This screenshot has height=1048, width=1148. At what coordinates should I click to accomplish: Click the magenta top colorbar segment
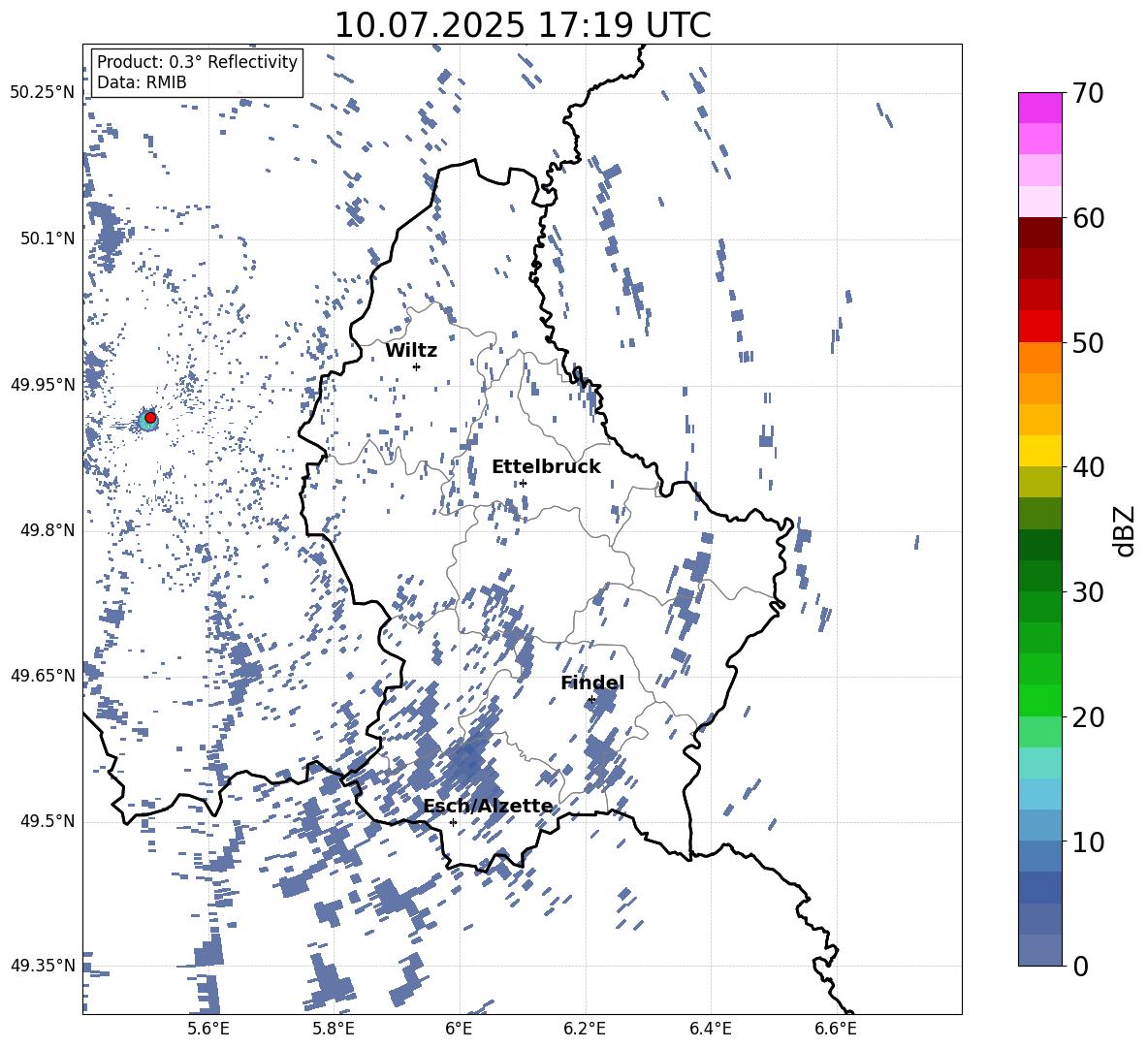click(1040, 109)
